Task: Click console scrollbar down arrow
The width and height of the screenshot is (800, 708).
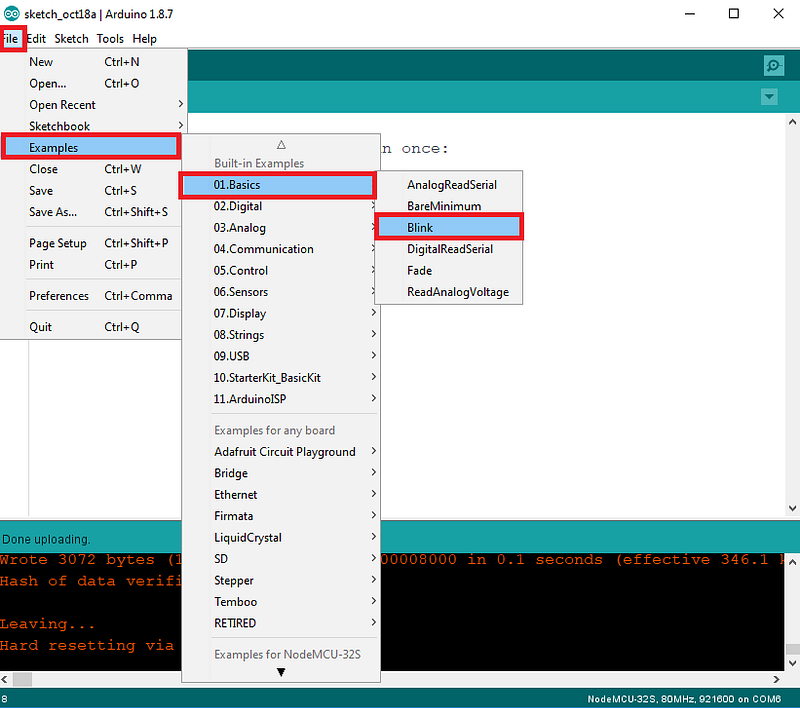Action: (x=792, y=663)
